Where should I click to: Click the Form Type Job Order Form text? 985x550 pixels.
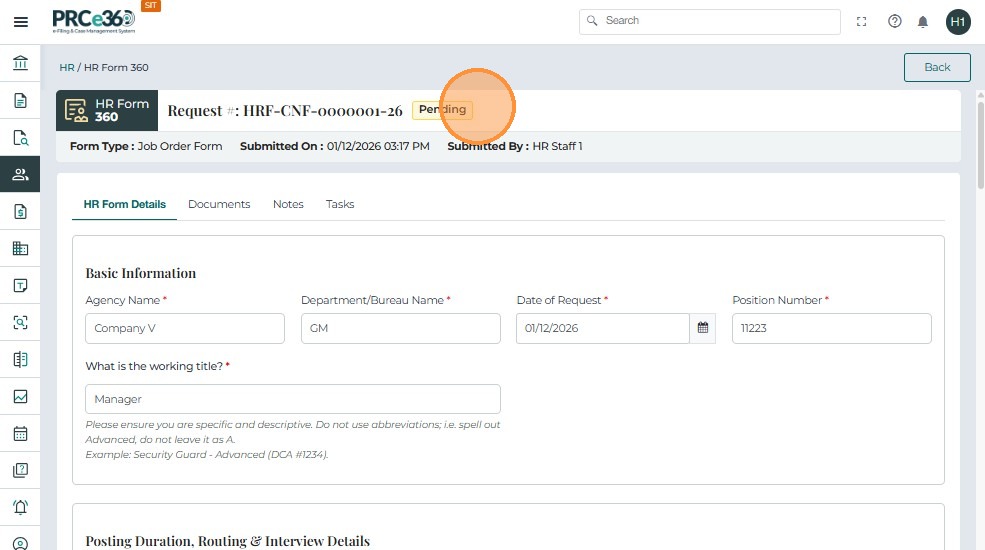[x=146, y=146]
